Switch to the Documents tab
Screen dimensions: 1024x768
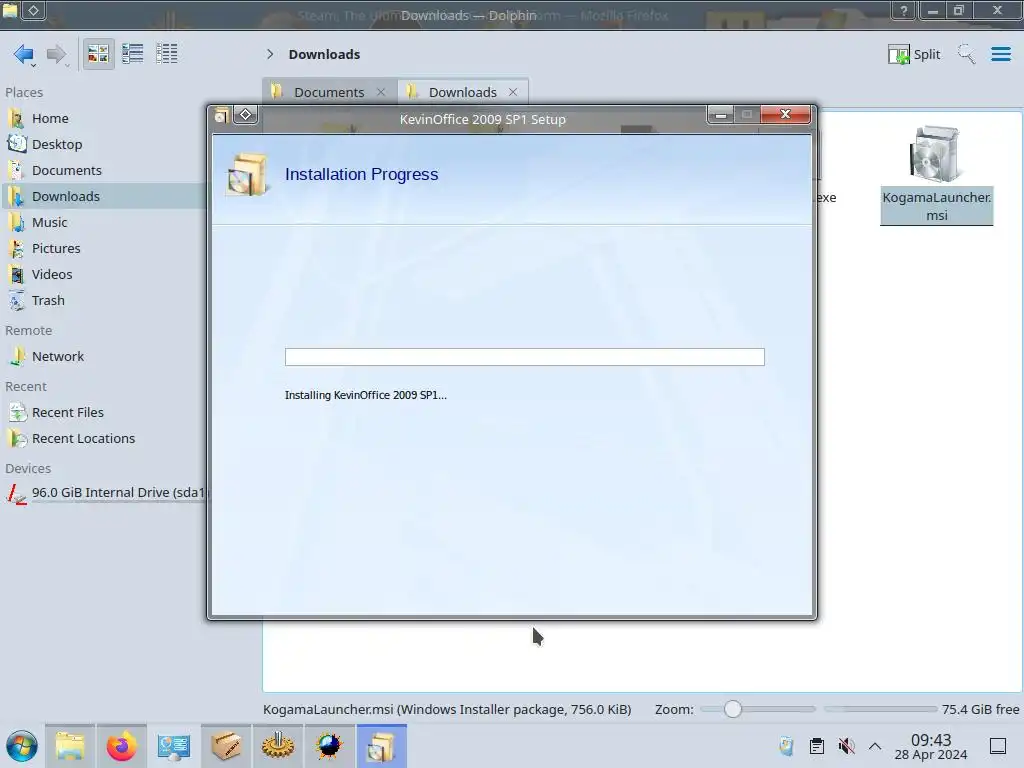[x=328, y=92]
